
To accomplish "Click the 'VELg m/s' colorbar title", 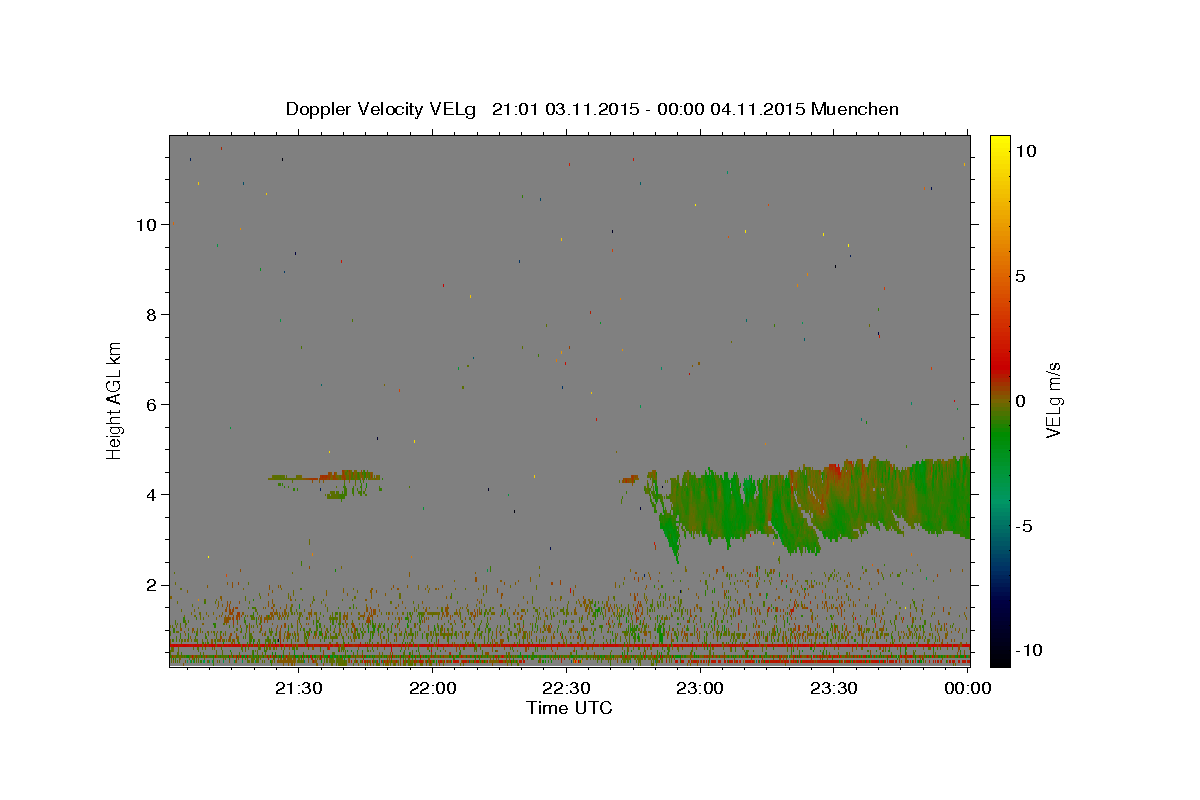I will (x=1054, y=400).
